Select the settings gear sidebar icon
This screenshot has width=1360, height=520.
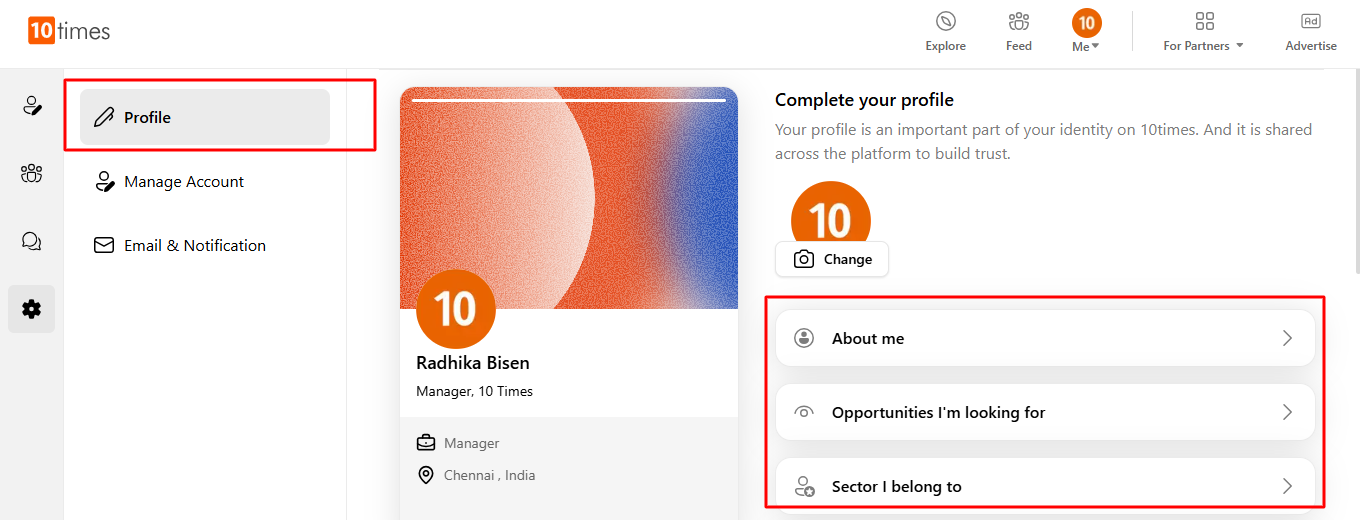pyautogui.click(x=32, y=309)
